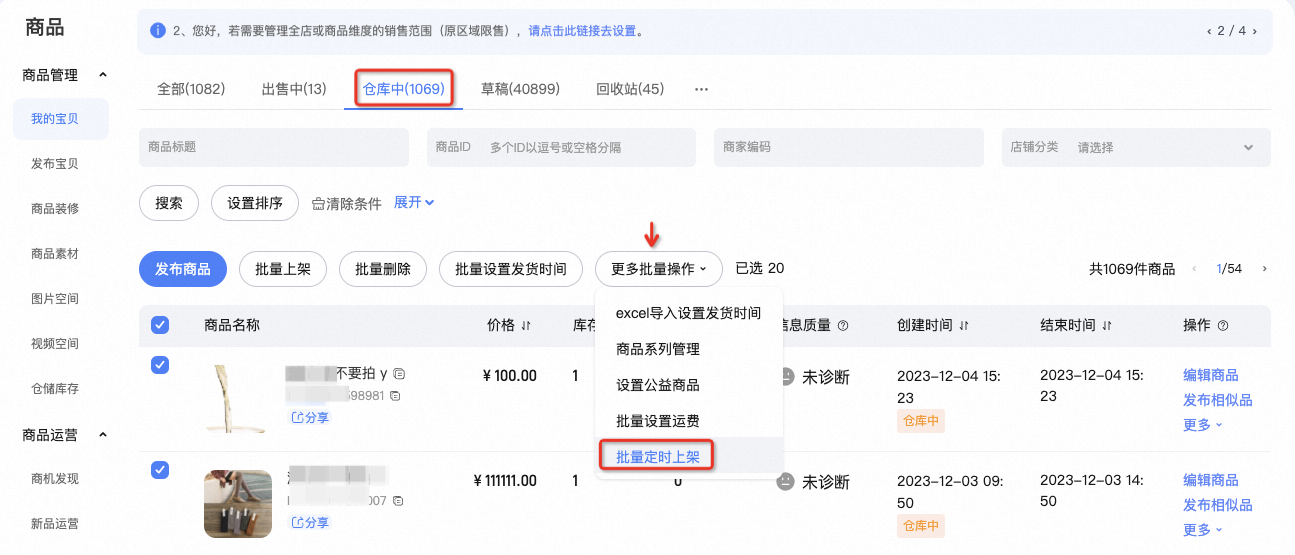1295x555 pixels.
Task: Go to previous notice with left arrow
Action: [1209, 31]
